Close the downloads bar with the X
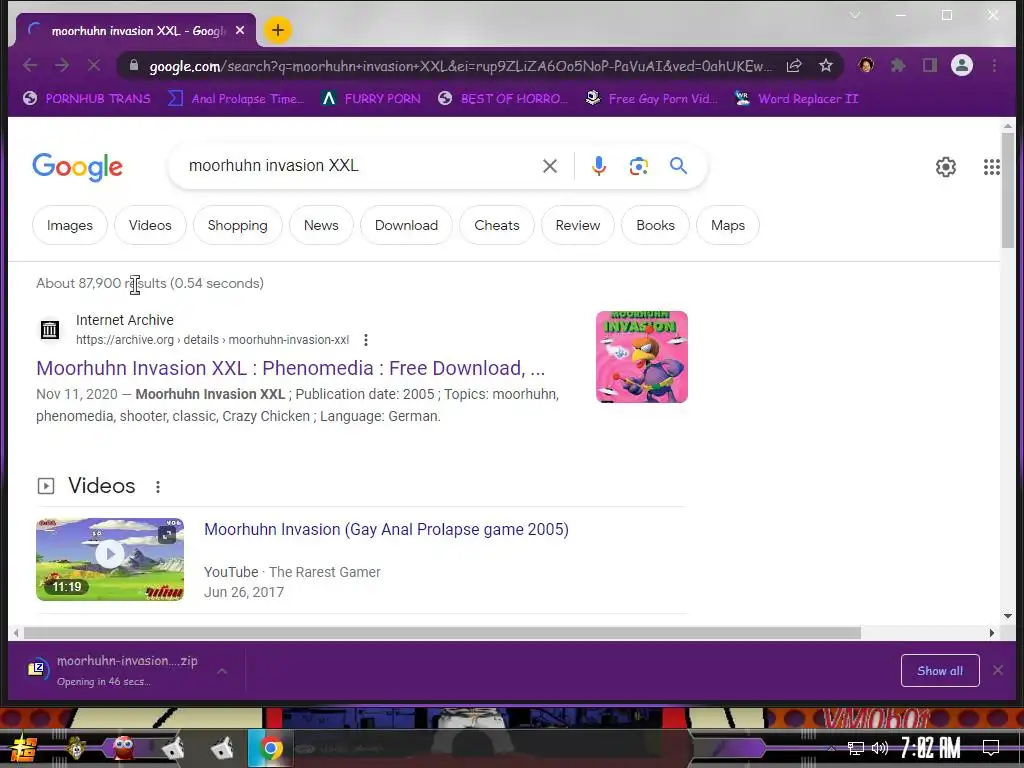This screenshot has width=1024, height=768. tap(997, 670)
